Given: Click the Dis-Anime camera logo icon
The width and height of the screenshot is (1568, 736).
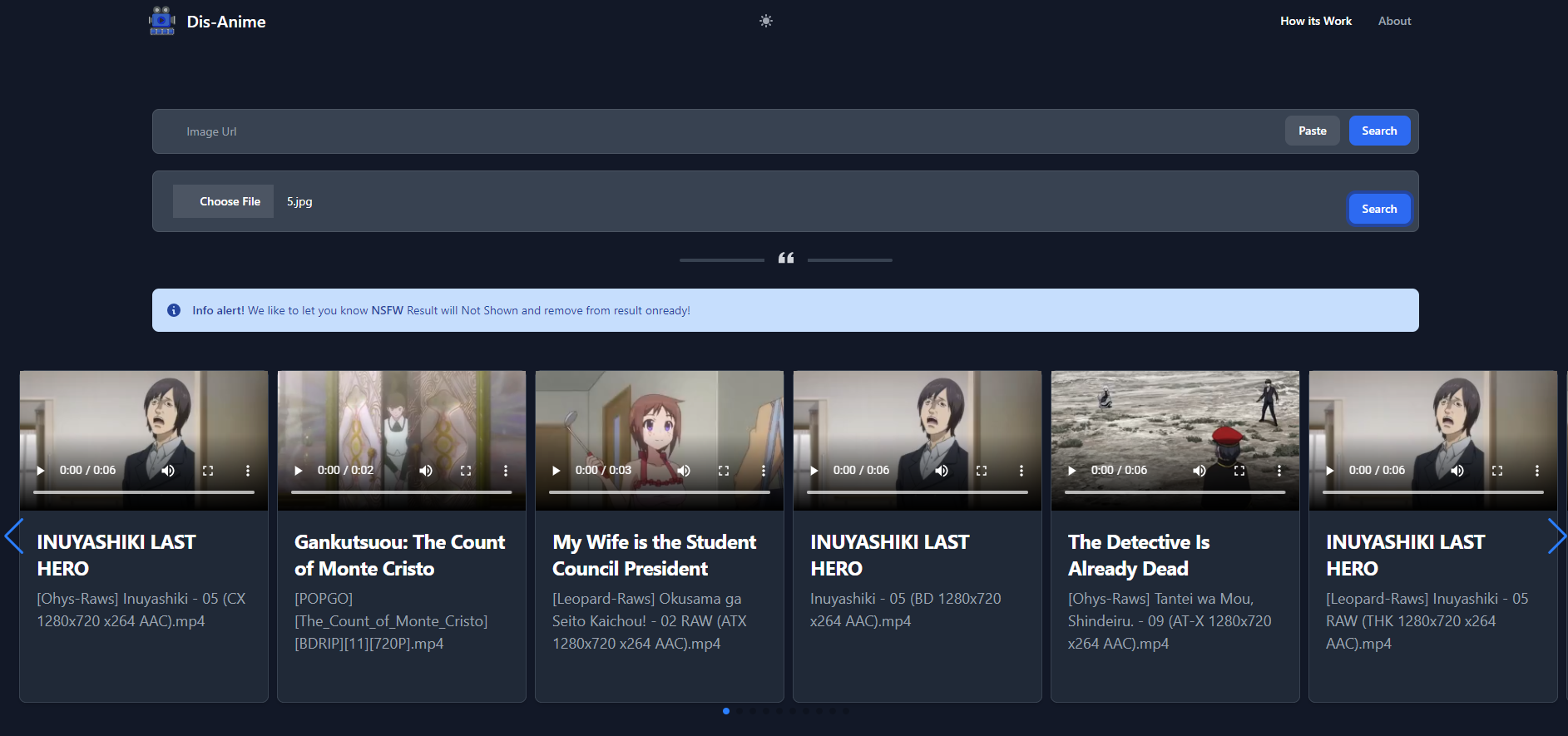Looking at the screenshot, I should click(161, 21).
